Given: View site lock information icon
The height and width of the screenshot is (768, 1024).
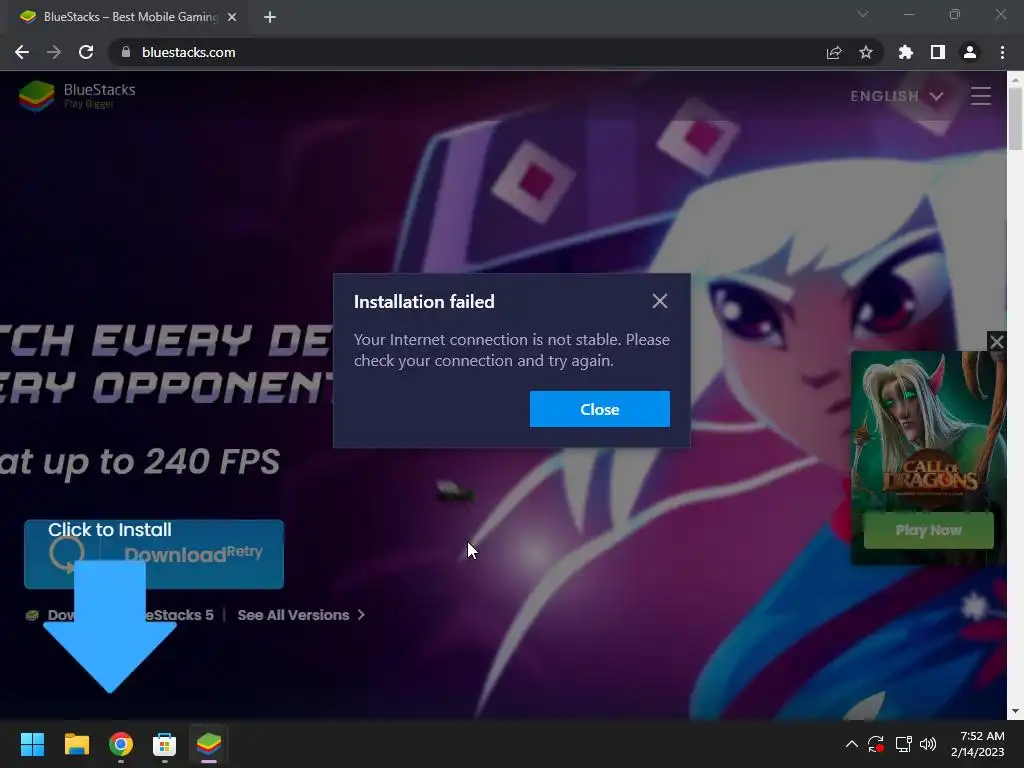Looking at the screenshot, I should pos(126,52).
